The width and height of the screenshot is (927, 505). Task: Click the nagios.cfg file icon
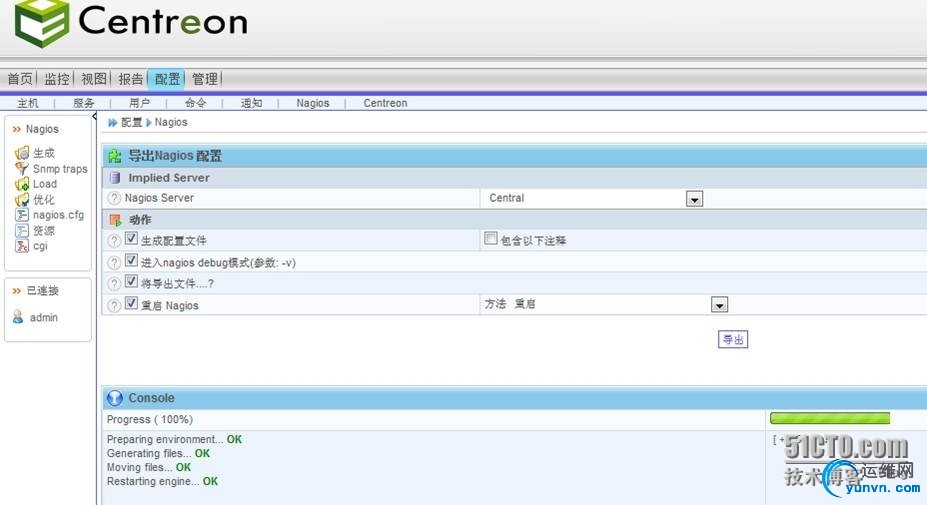click(x=22, y=215)
